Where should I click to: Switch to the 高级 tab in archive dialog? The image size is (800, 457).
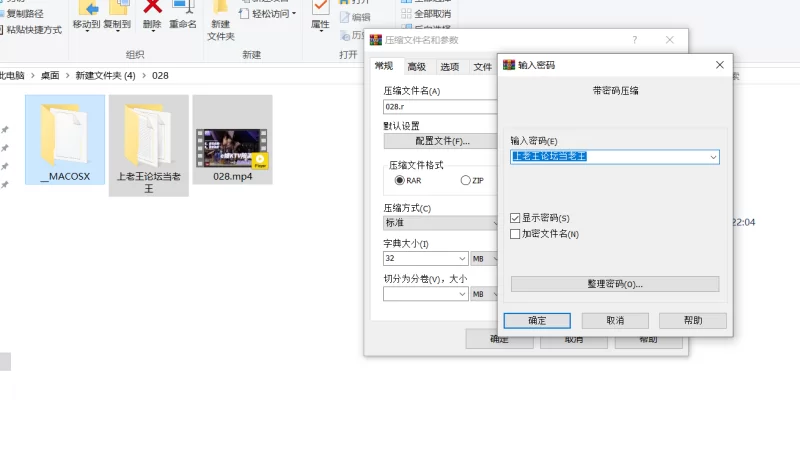point(417,67)
